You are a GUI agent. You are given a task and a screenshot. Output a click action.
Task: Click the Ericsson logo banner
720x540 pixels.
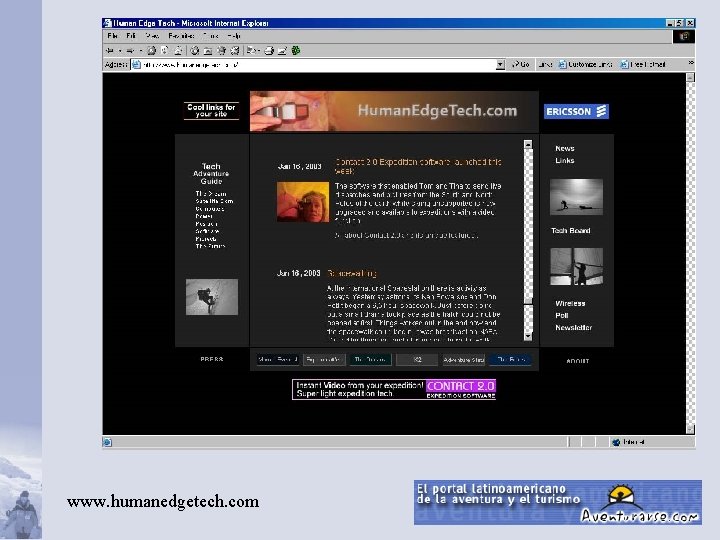(x=576, y=112)
